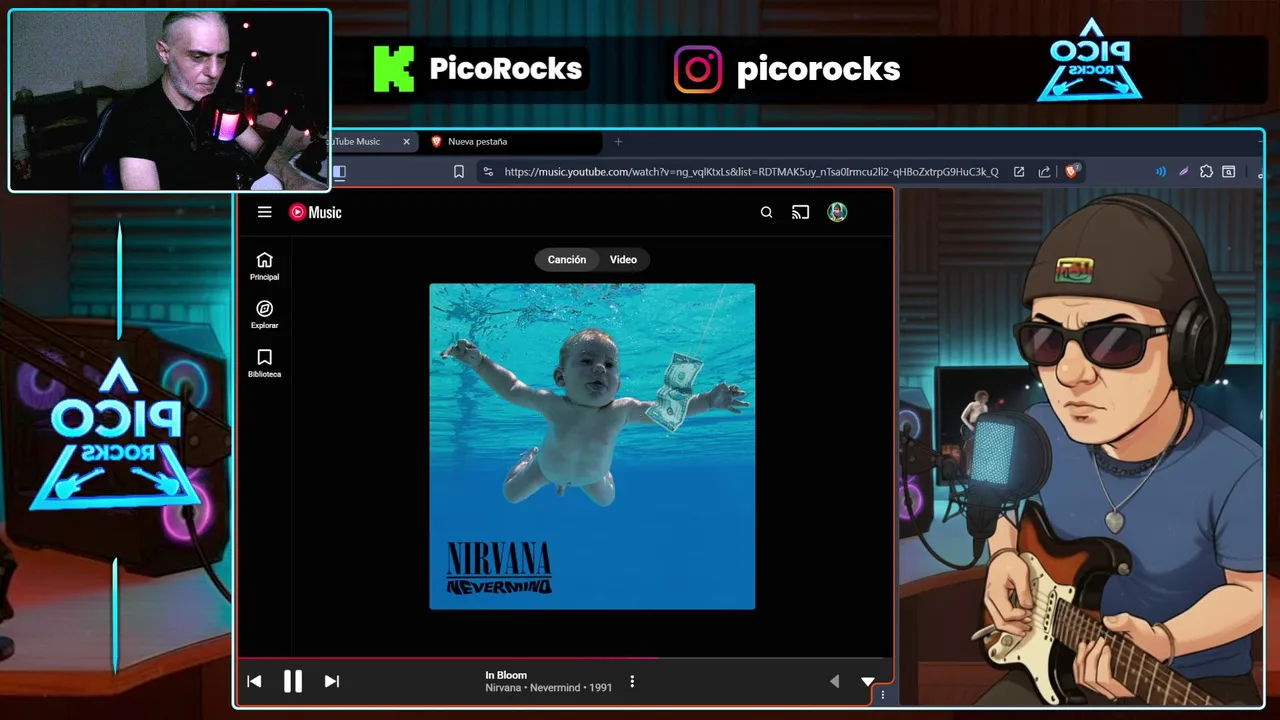Screen dimensions: 1280x720
Task: Click the purple feather extension icon
Action: pyautogui.click(x=1183, y=172)
